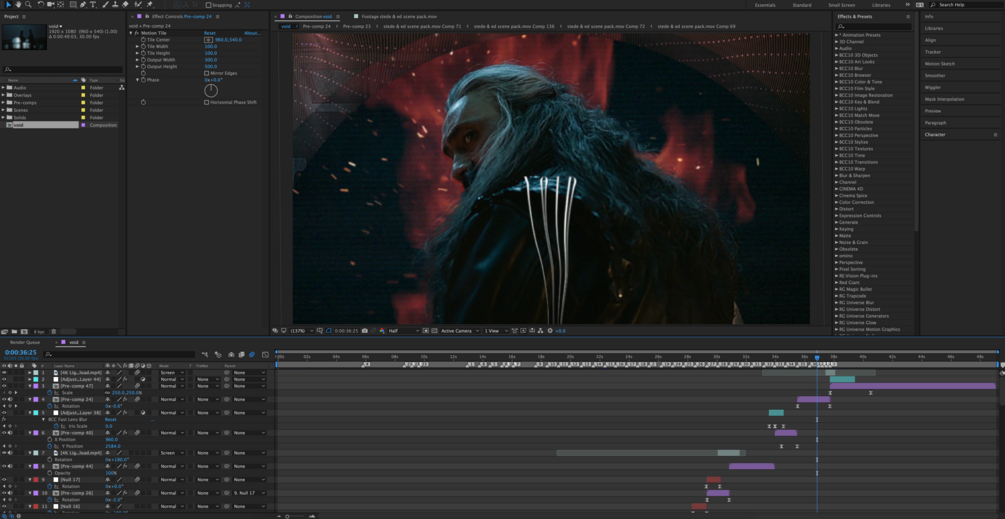Open the Render Queue tab
Image resolution: width=1005 pixels, height=519 pixels.
(25, 342)
